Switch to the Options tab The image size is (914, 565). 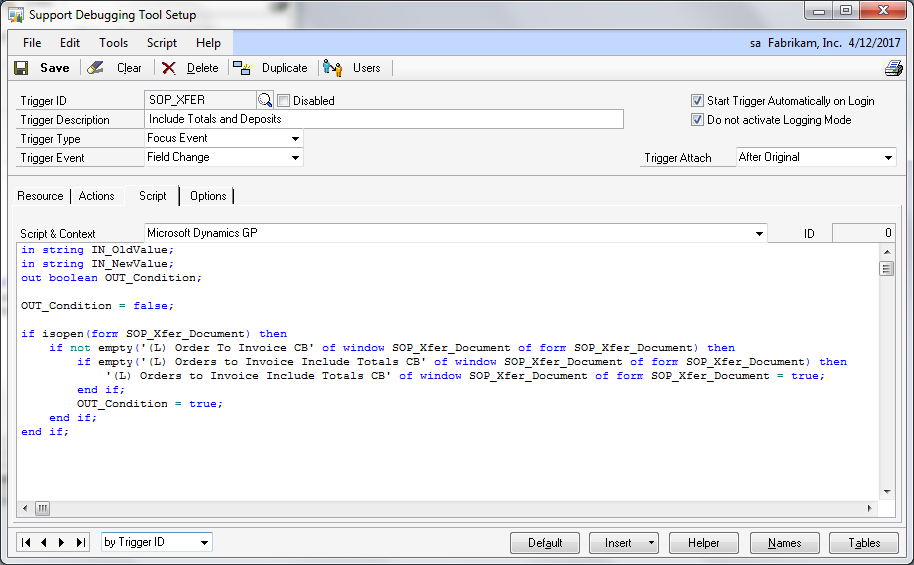coord(208,196)
